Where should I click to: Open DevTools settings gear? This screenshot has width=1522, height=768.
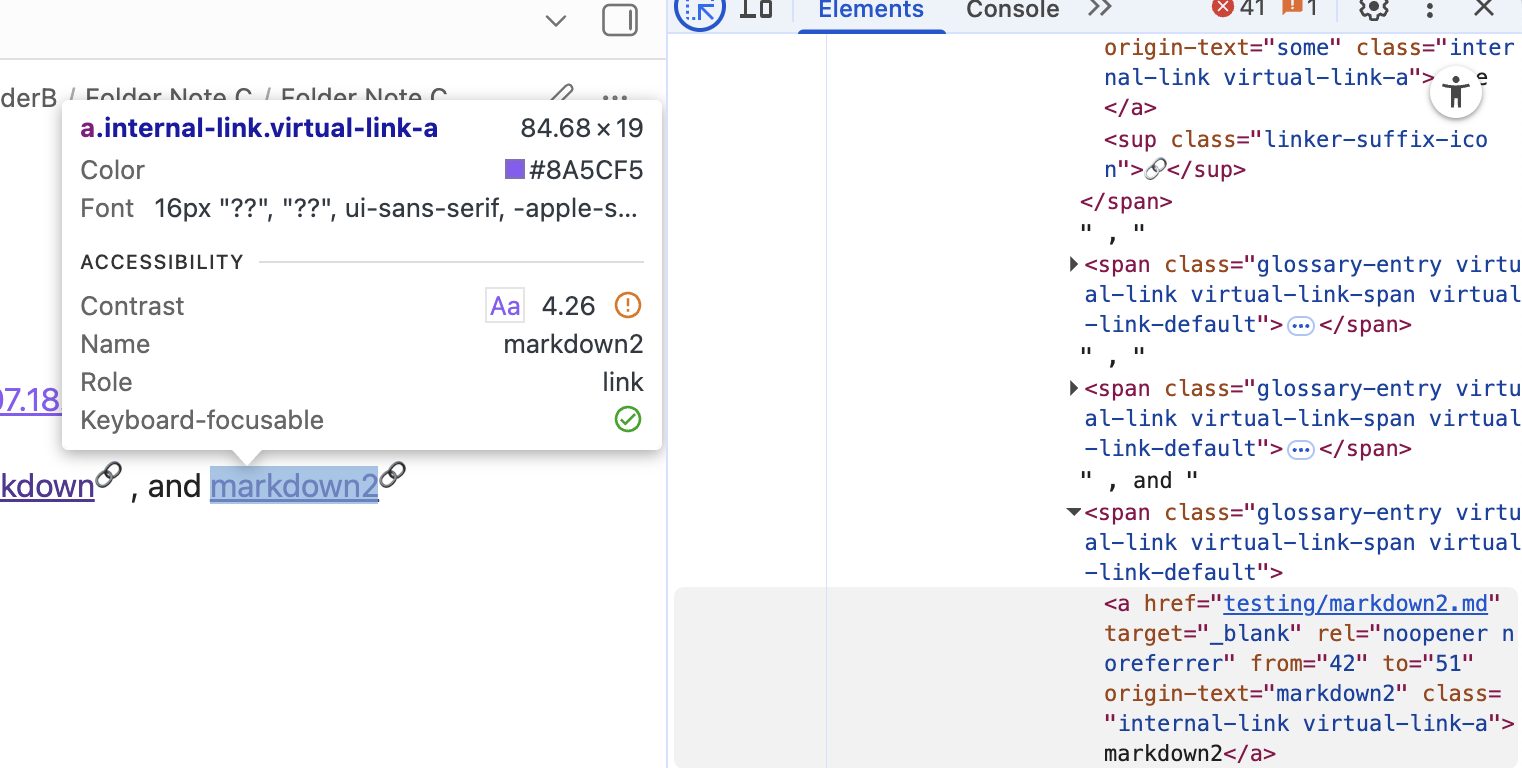click(1374, 10)
